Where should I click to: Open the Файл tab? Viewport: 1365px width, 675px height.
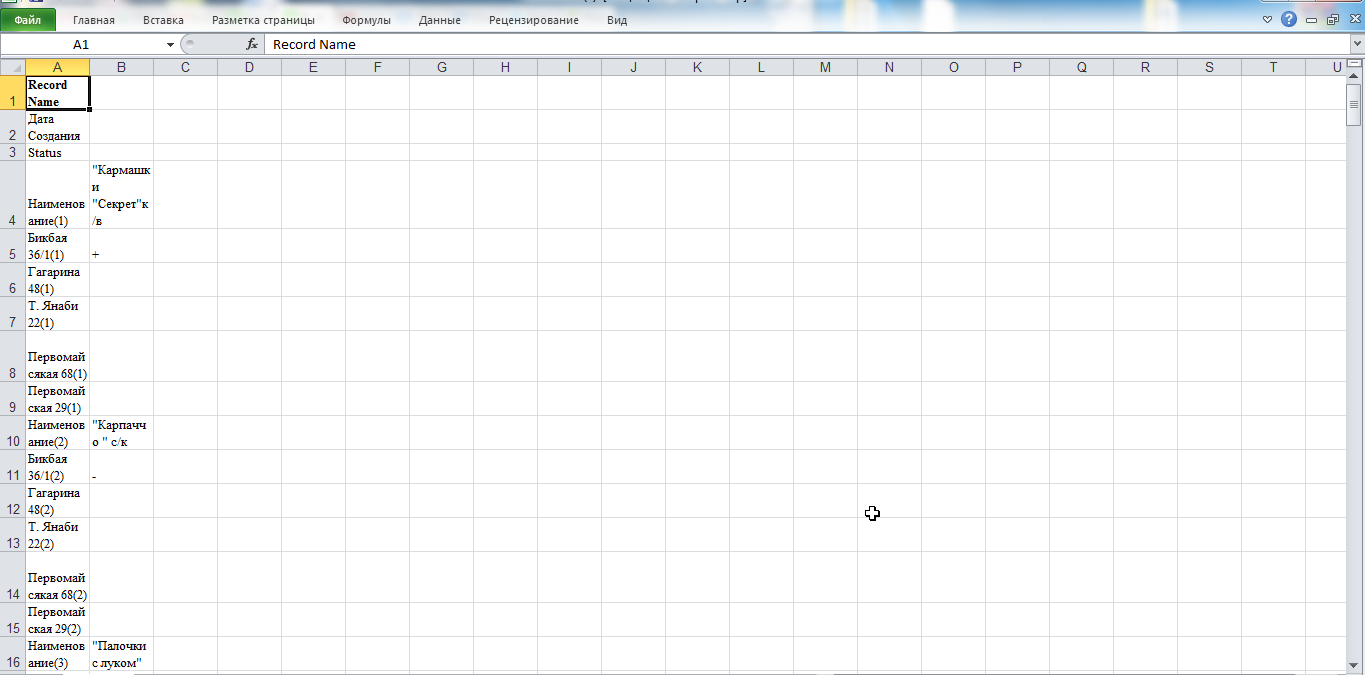(28, 20)
